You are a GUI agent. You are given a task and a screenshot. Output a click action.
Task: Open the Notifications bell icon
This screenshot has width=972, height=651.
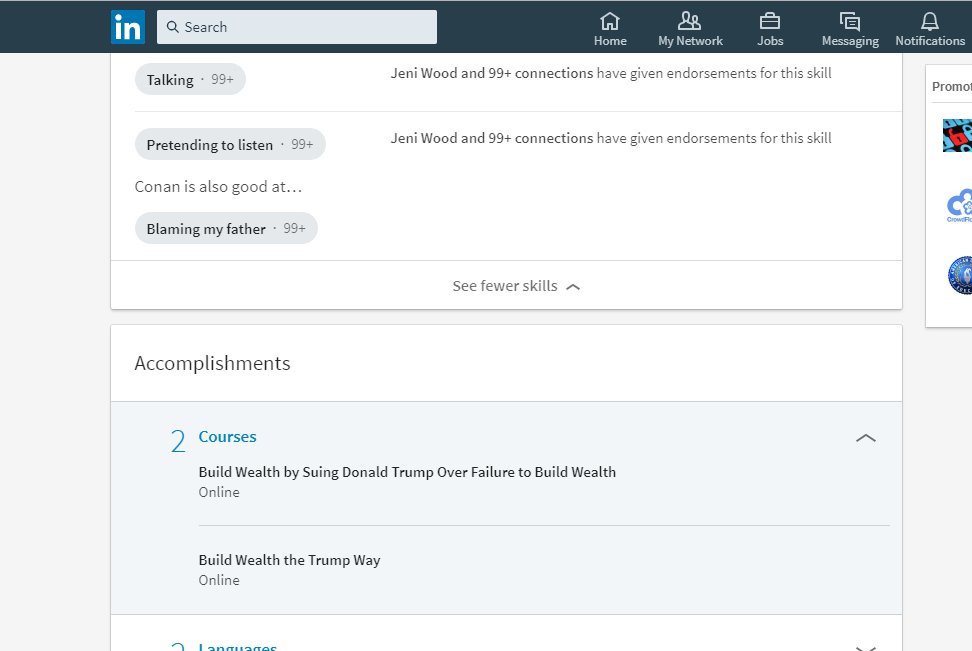point(929,22)
